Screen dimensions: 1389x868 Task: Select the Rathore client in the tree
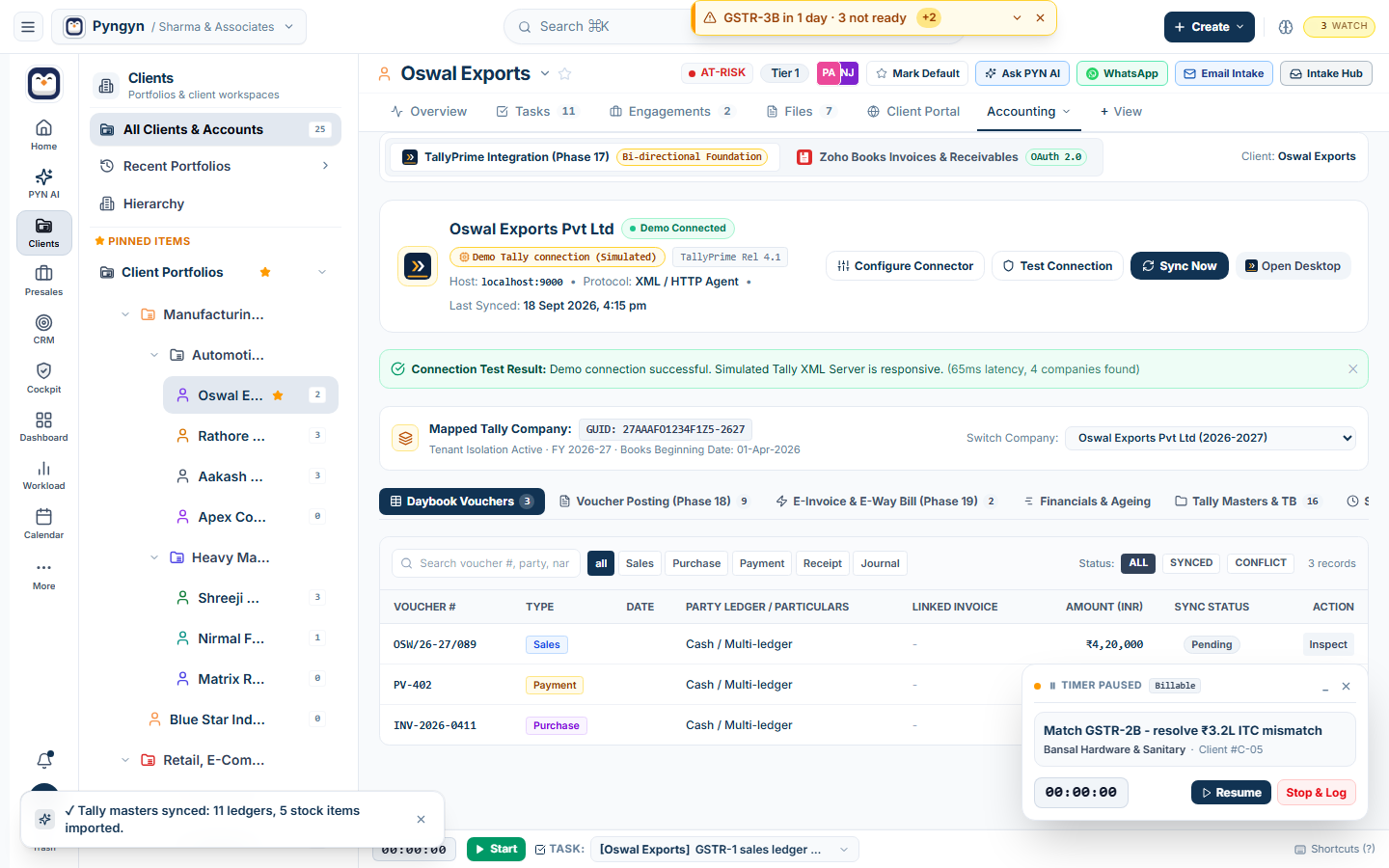point(251,436)
